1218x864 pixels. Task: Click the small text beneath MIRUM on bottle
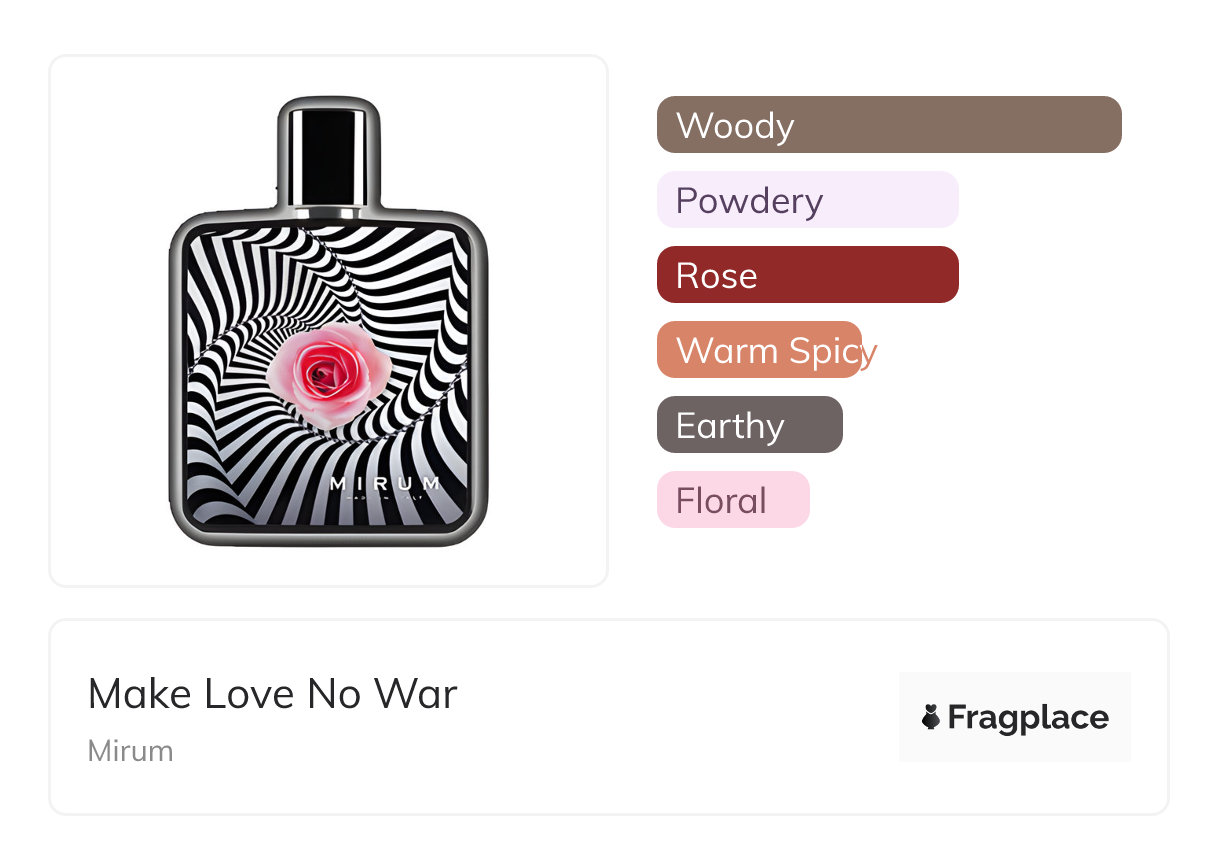[385, 498]
